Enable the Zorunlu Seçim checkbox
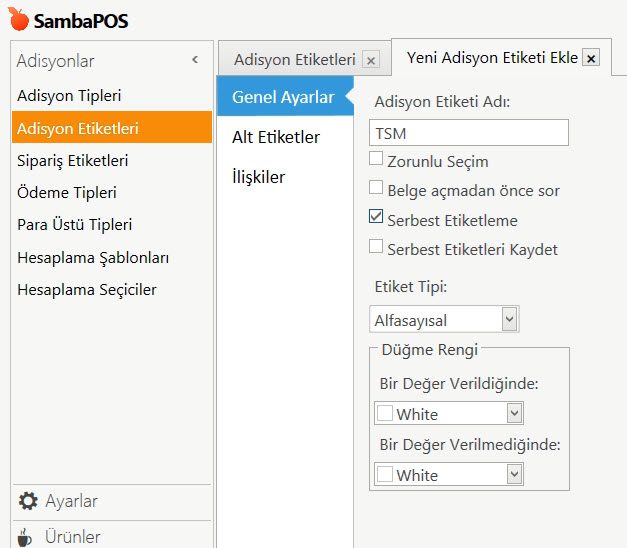The image size is (627, 548). click(376, 159)
